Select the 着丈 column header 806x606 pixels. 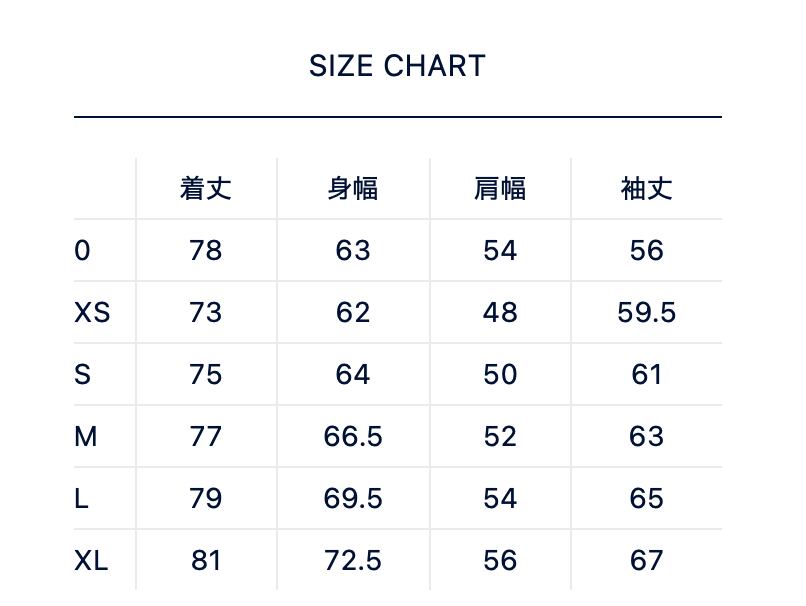click(206, 189)
